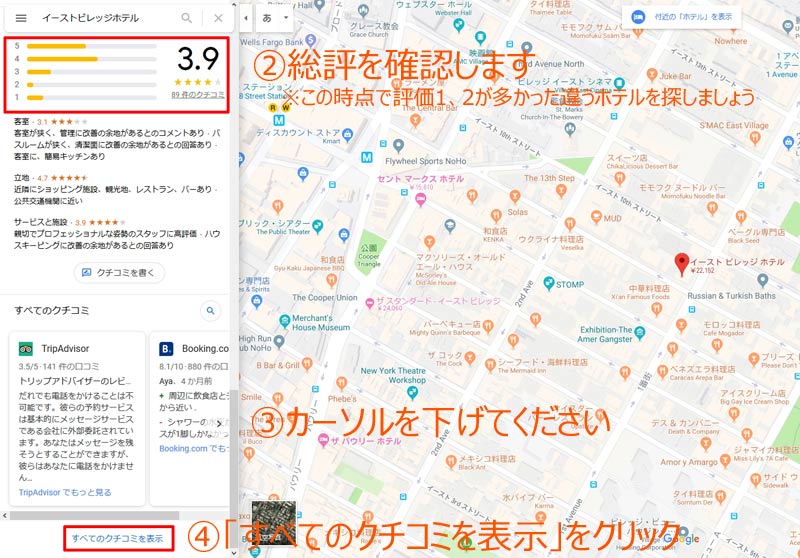The image size is (800, 558).
Task: Filter reviews by the 5-star bar
Action: click(x=92, y=46)
